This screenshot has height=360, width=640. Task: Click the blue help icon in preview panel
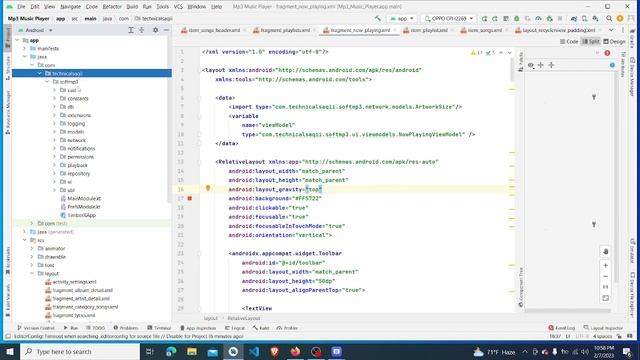(x=612, y=65)
